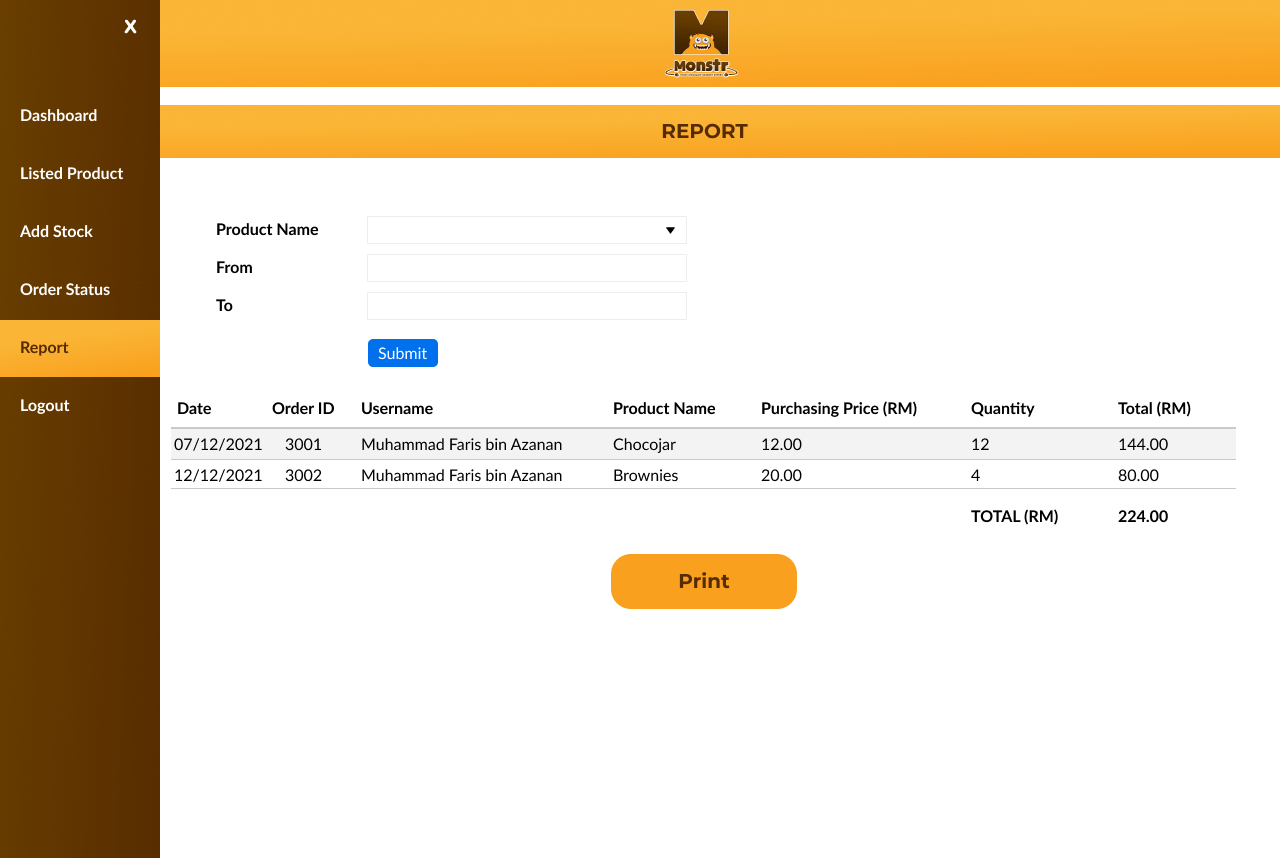Viewport: 1280px width, 858px height.
Task: Open the Dashboard menu item
Action: point(59,115)
